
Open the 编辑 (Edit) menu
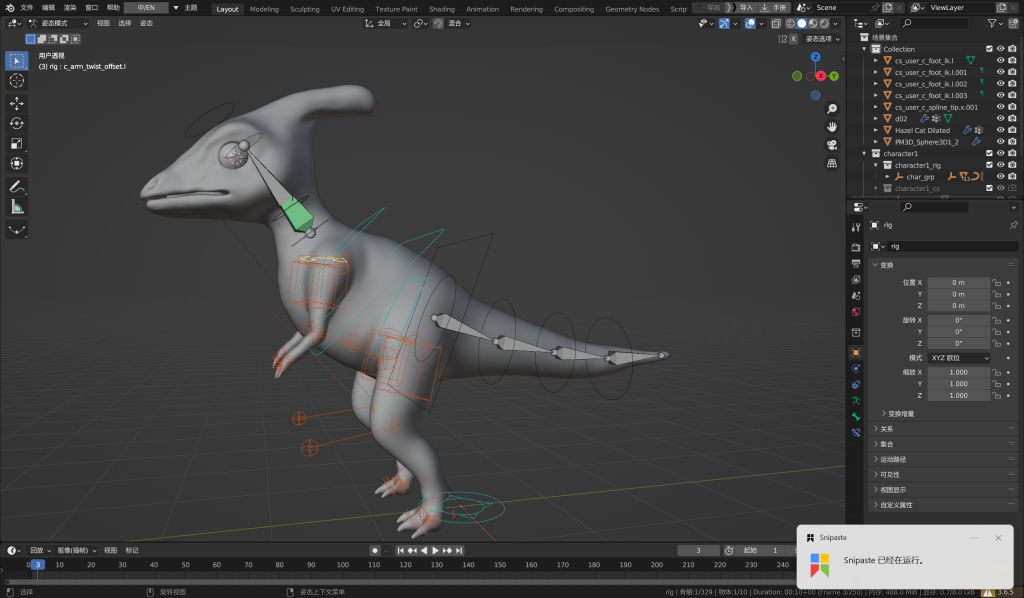(48, 7)
